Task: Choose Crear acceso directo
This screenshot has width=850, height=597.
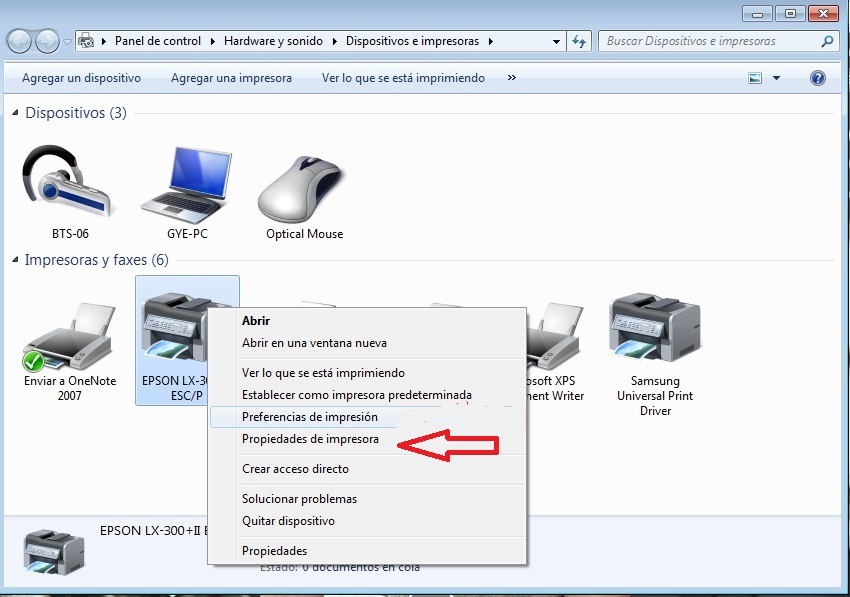Action: coord(367,468)
